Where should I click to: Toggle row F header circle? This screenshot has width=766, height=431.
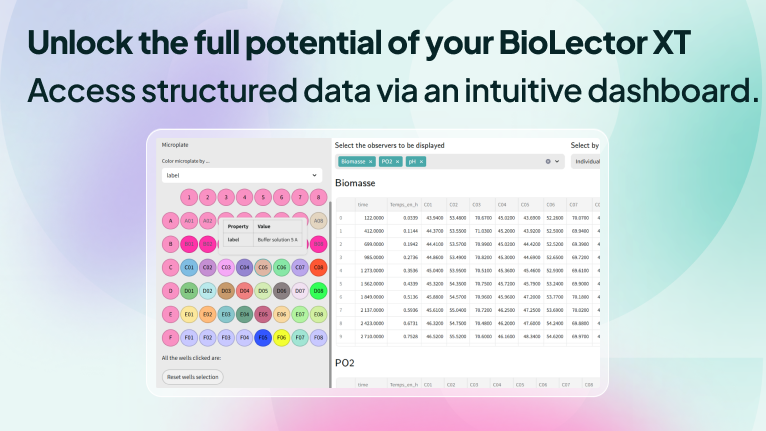[171, 338]
